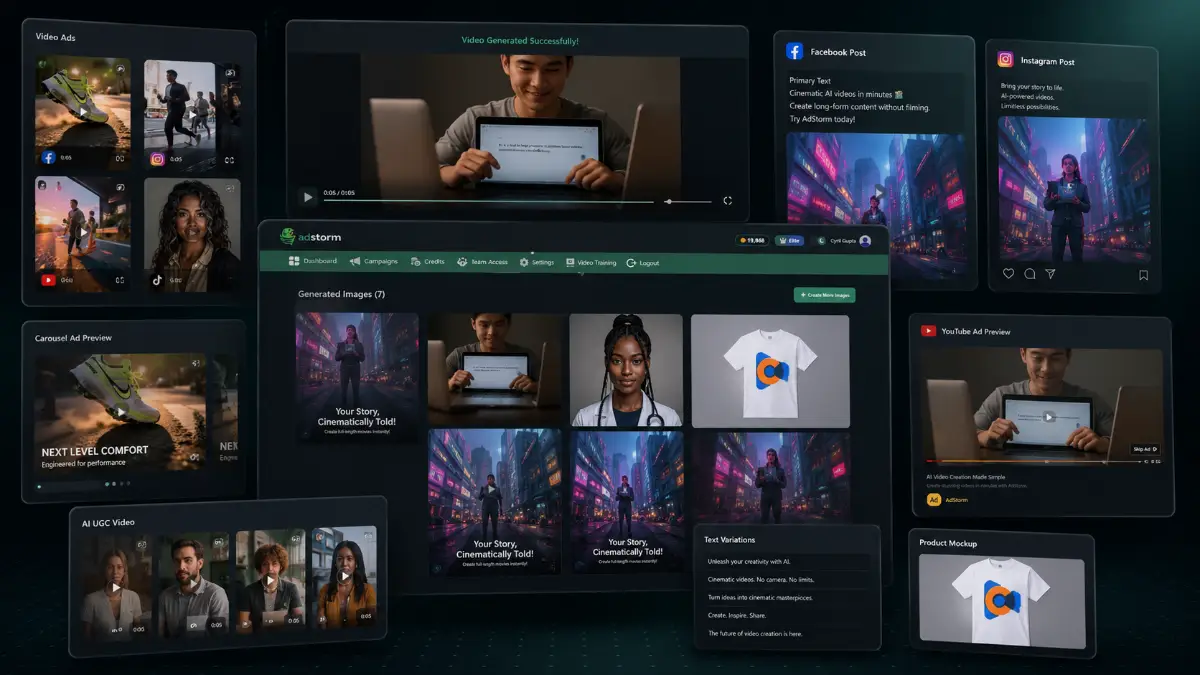Click the Facebook logo in Facebook Post panel
This screenshot has width=1200, height=675.
tap(795, 51)
